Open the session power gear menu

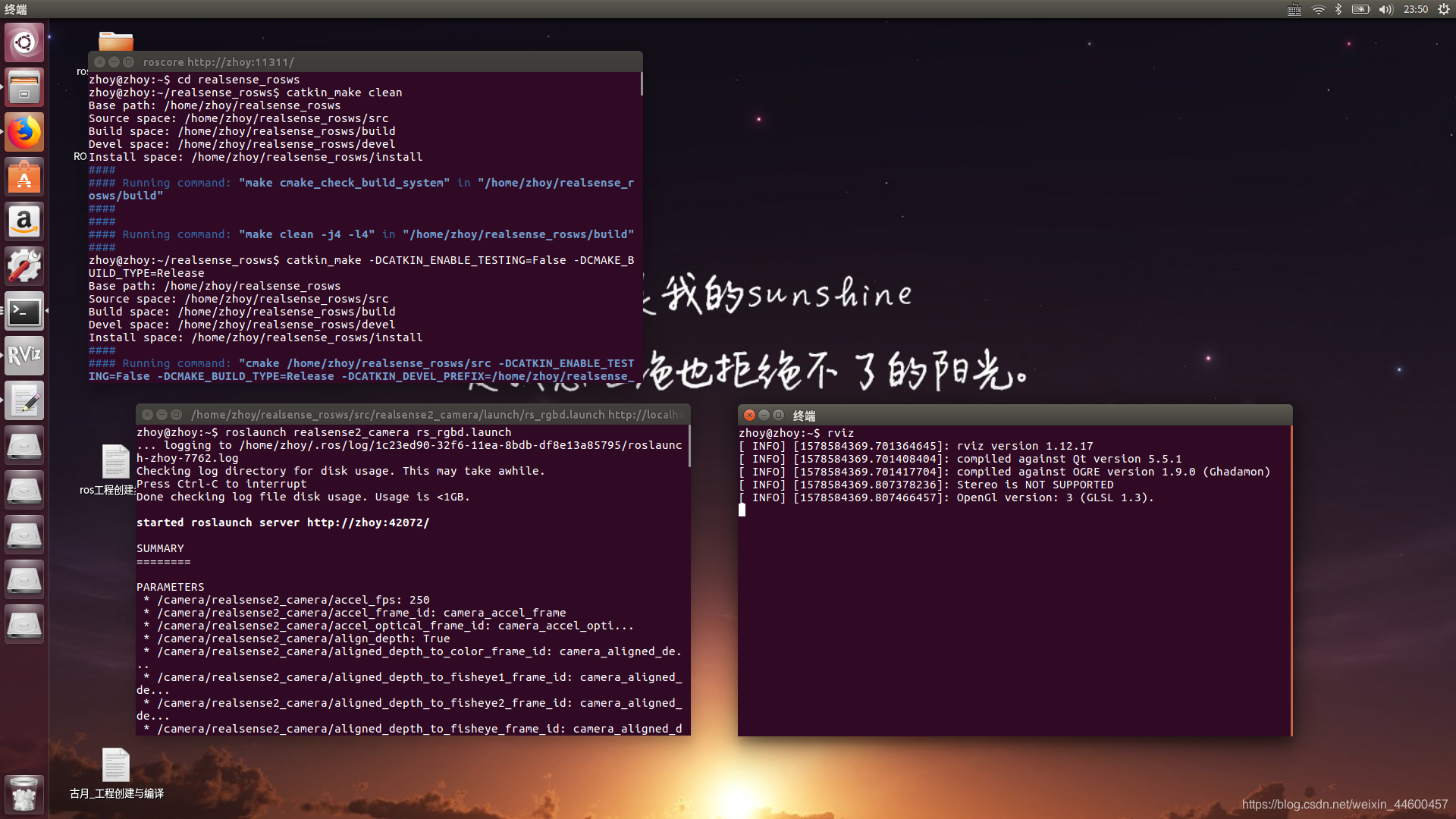1443,9
